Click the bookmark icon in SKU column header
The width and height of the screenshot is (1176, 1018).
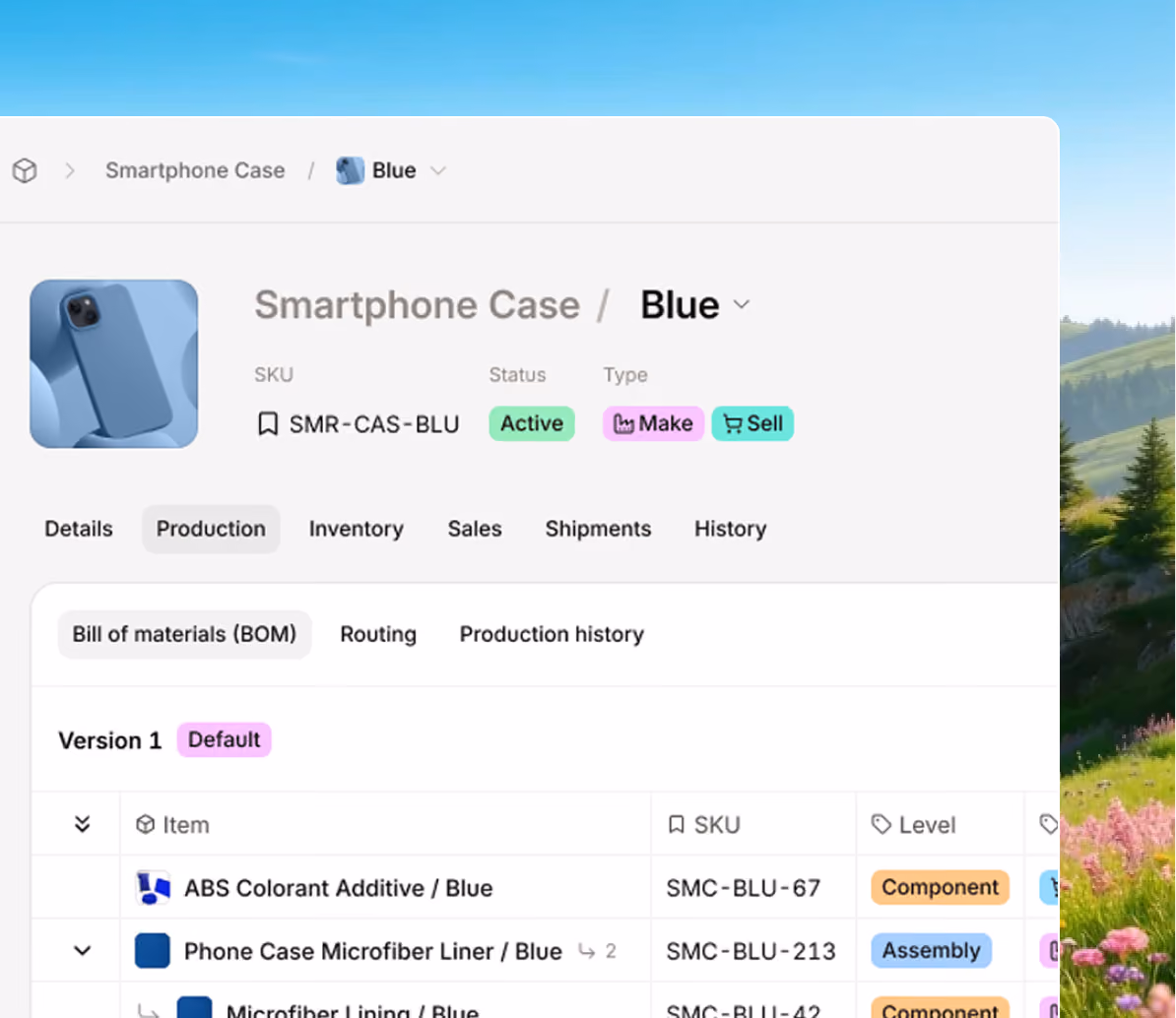click(677, 825)
